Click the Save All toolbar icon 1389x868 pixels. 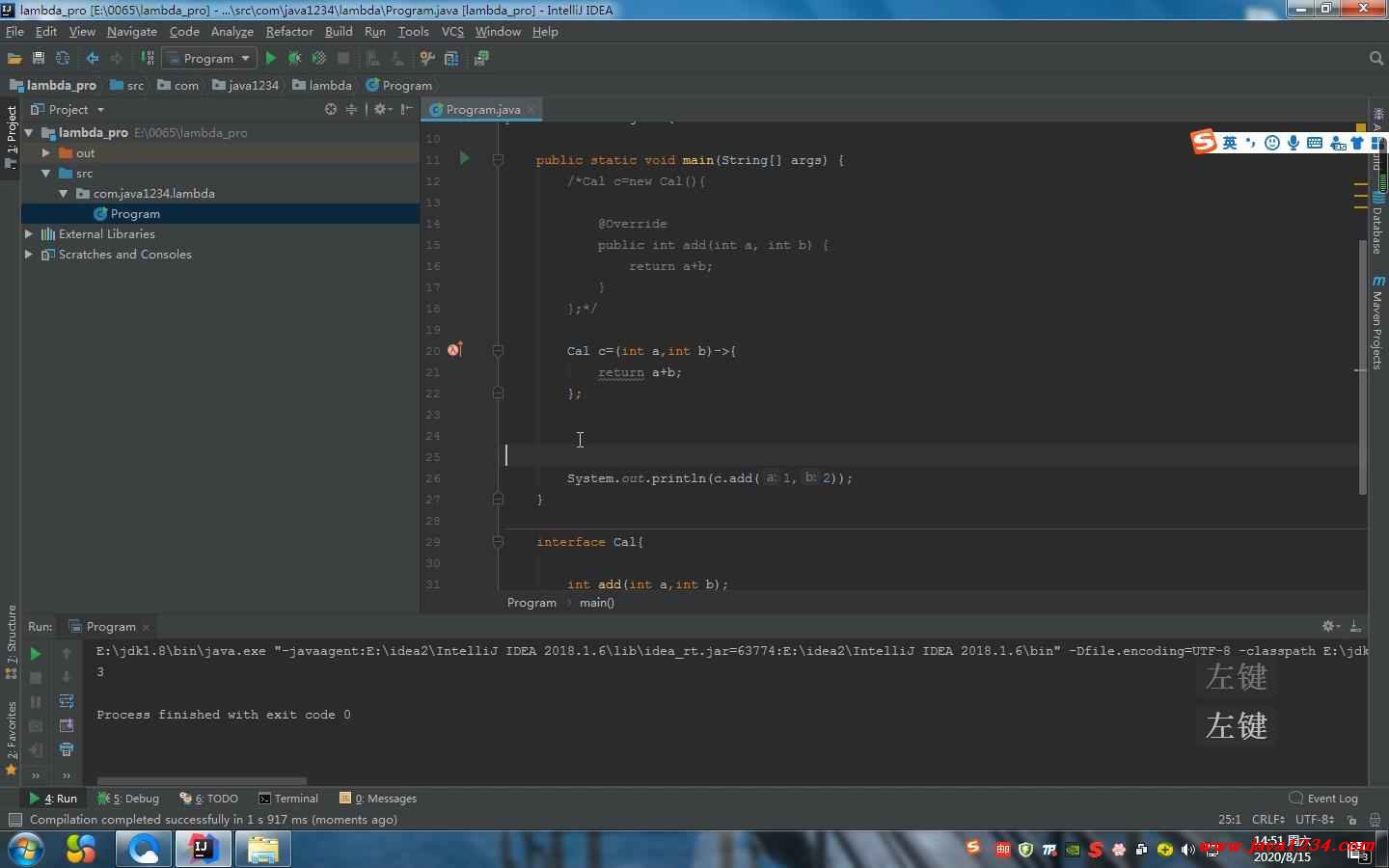pos(39,59)
